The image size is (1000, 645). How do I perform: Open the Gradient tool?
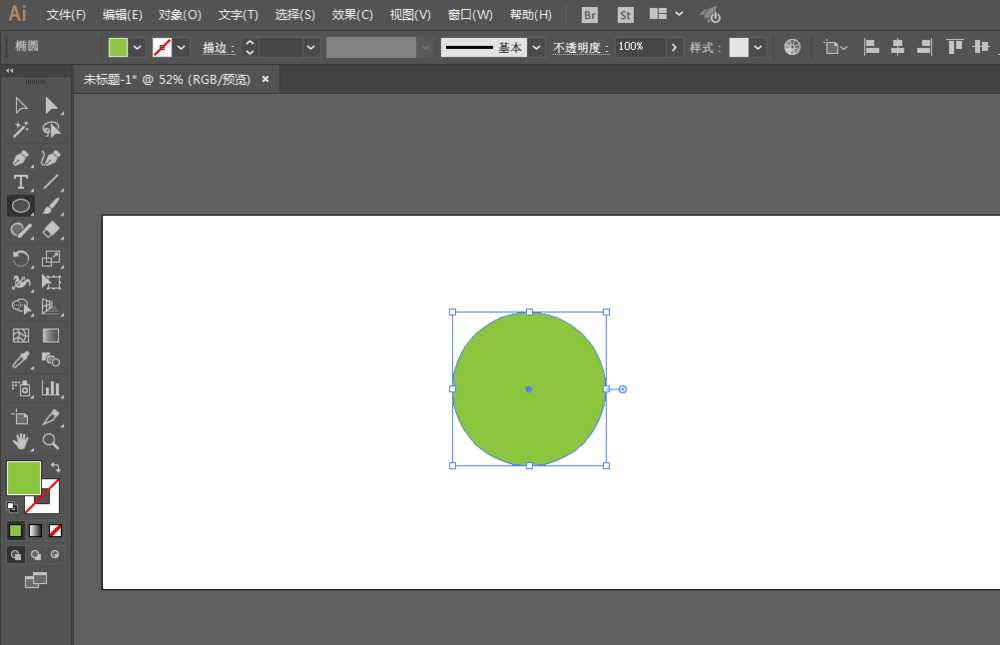point(50,334)
